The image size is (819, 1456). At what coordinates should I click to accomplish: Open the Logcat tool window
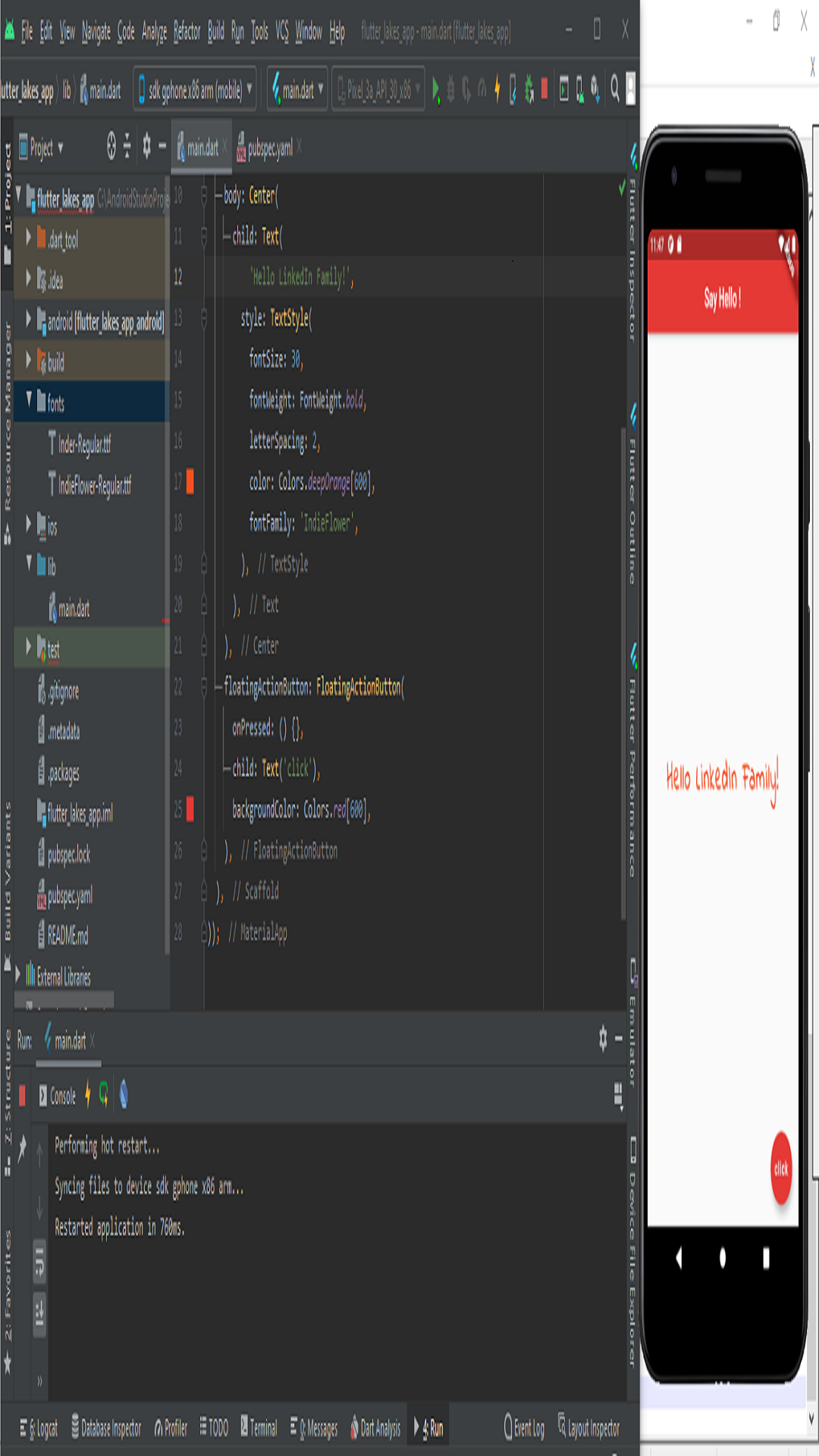click(x=39, y=1429)
